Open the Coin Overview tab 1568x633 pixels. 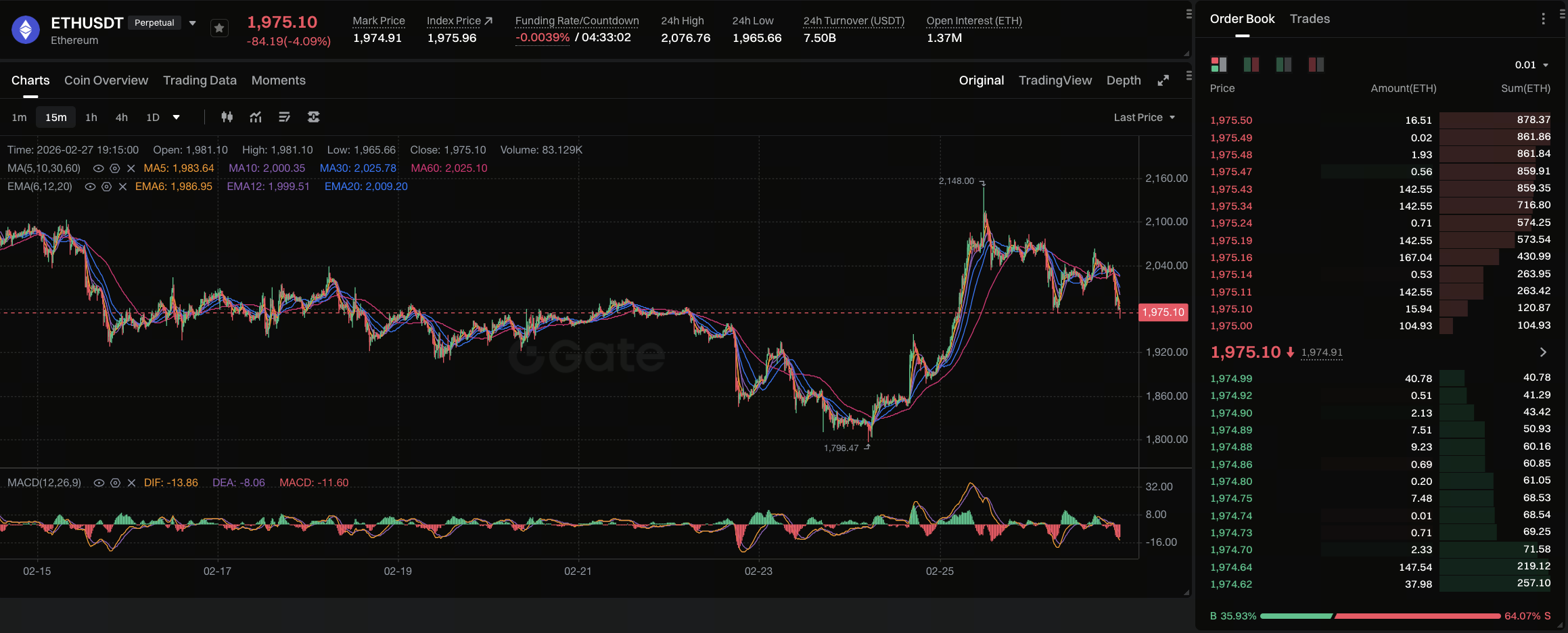[106, 80]
